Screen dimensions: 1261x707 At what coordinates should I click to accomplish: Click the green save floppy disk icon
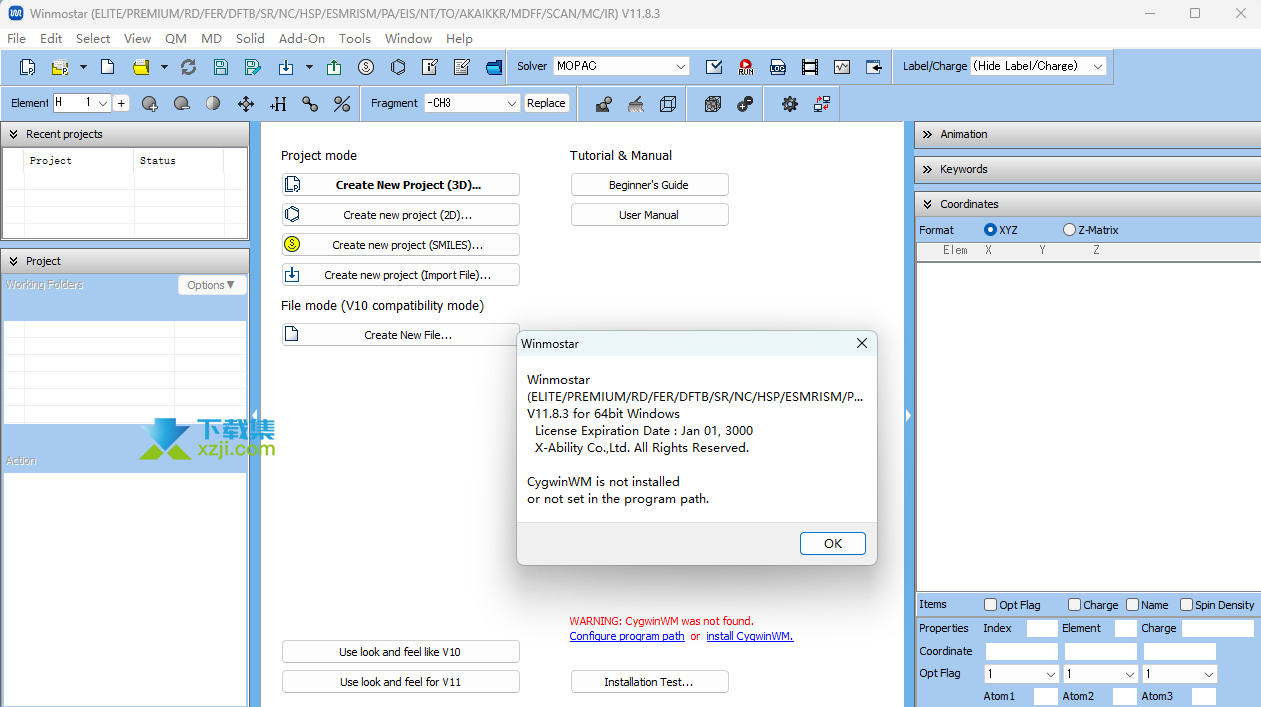coord(220,67)
